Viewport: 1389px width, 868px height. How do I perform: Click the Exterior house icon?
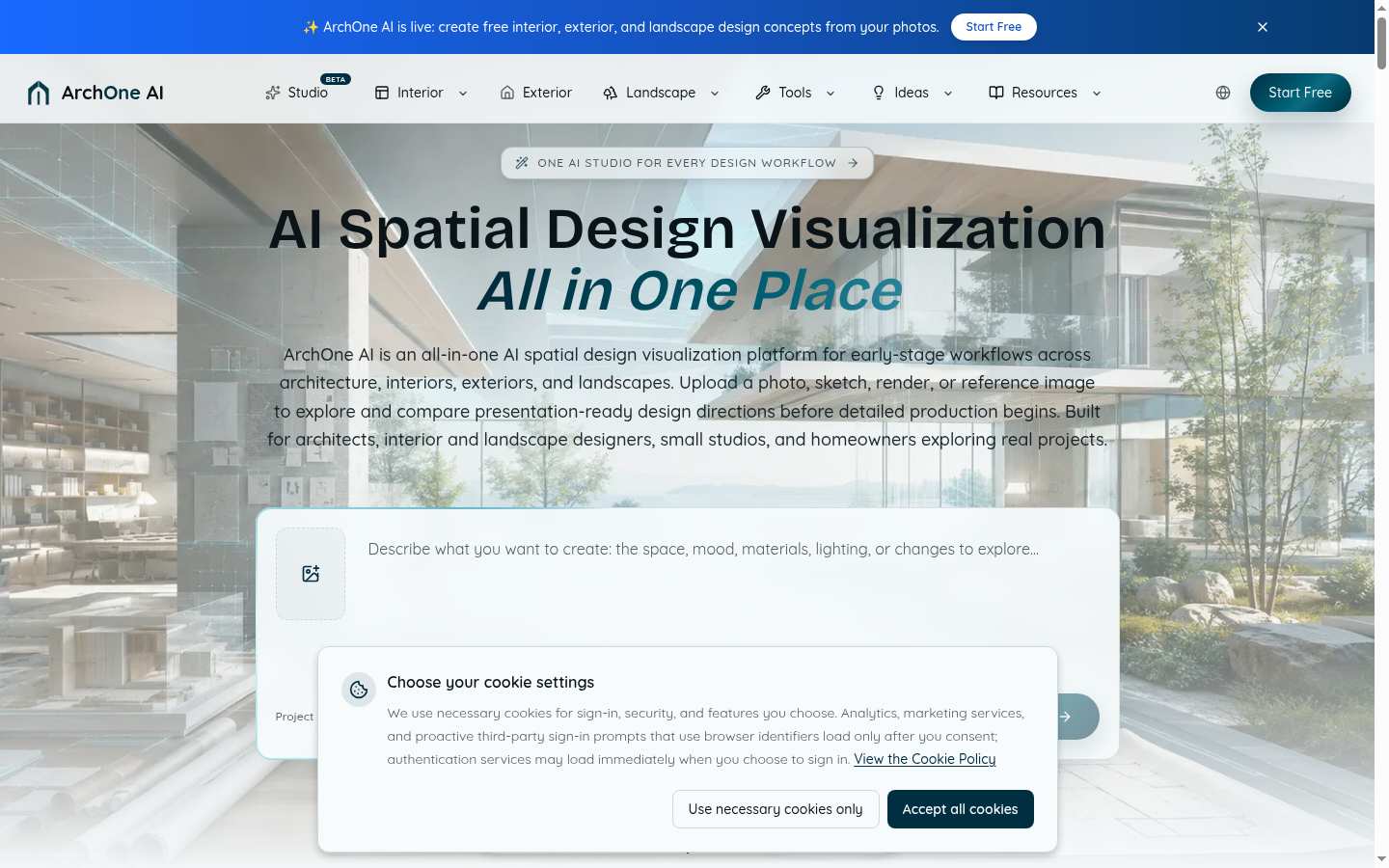(507, 93)
